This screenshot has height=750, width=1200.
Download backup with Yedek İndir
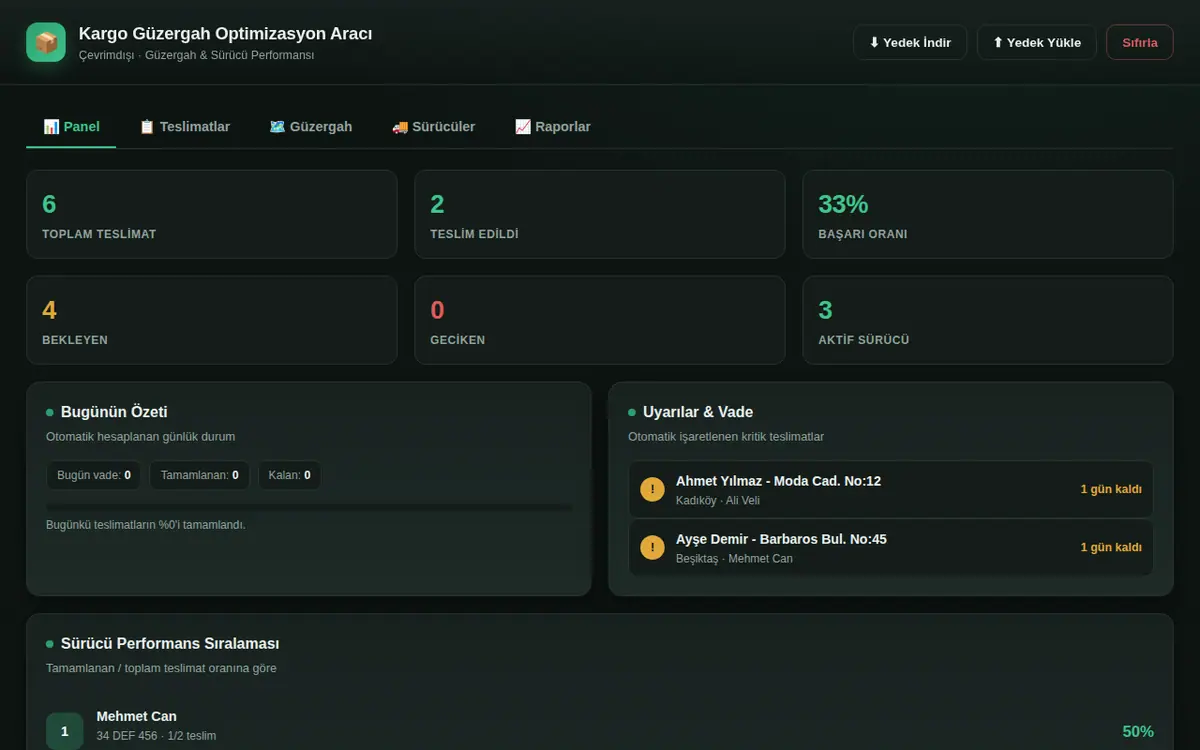tap(910, 42)
